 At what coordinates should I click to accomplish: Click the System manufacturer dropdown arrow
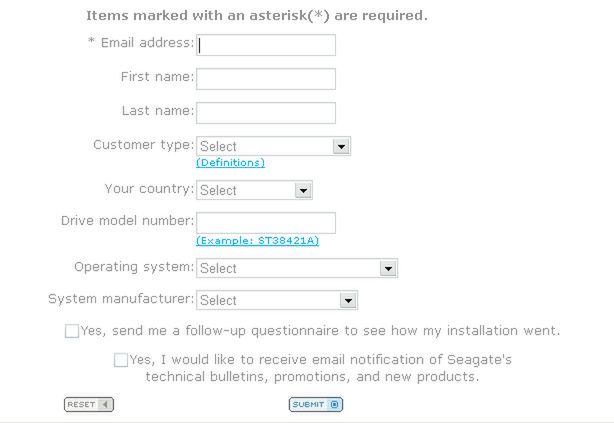click(x=349, y=300)
